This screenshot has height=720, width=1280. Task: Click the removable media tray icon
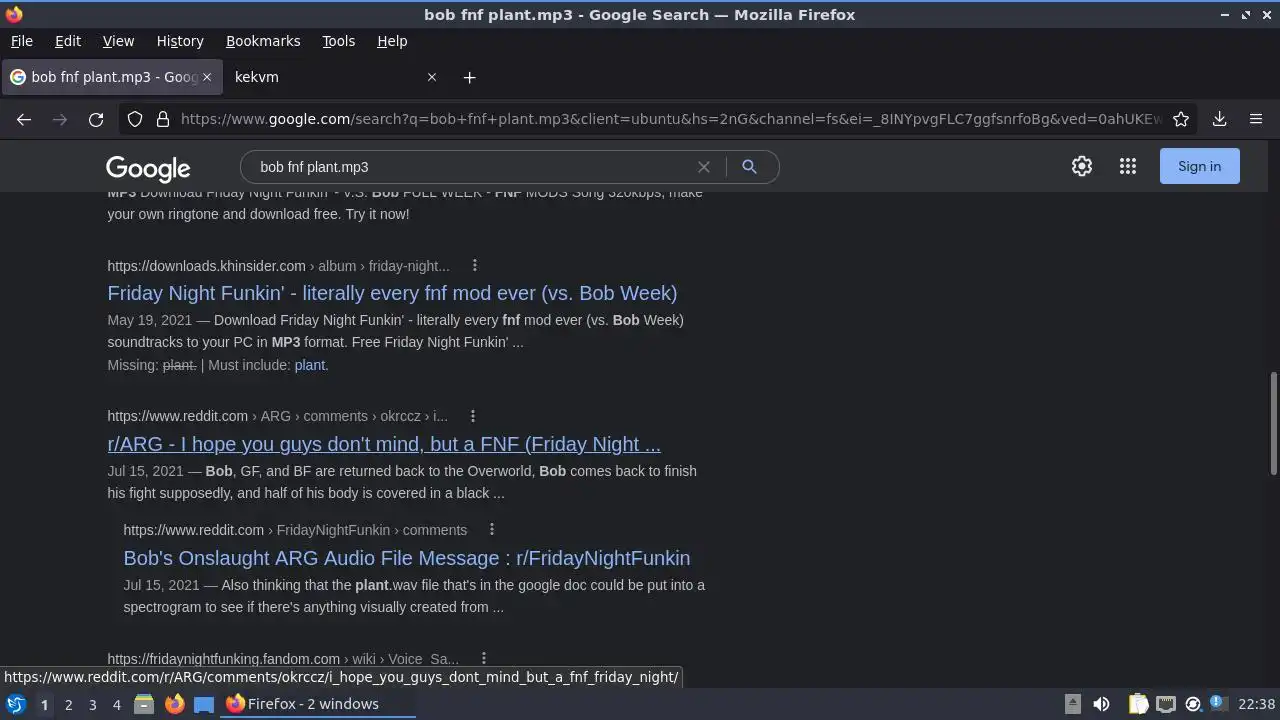click(1072, 704)
